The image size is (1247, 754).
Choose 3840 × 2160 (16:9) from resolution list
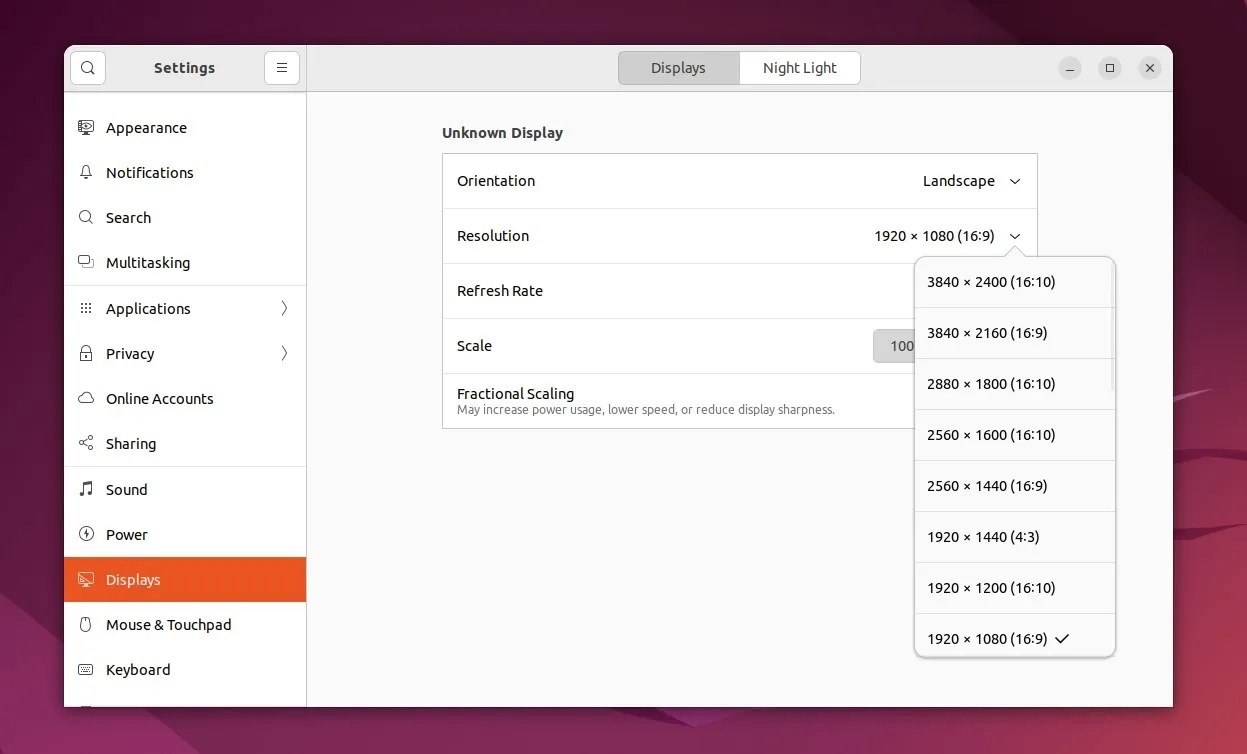click(987, 332)
